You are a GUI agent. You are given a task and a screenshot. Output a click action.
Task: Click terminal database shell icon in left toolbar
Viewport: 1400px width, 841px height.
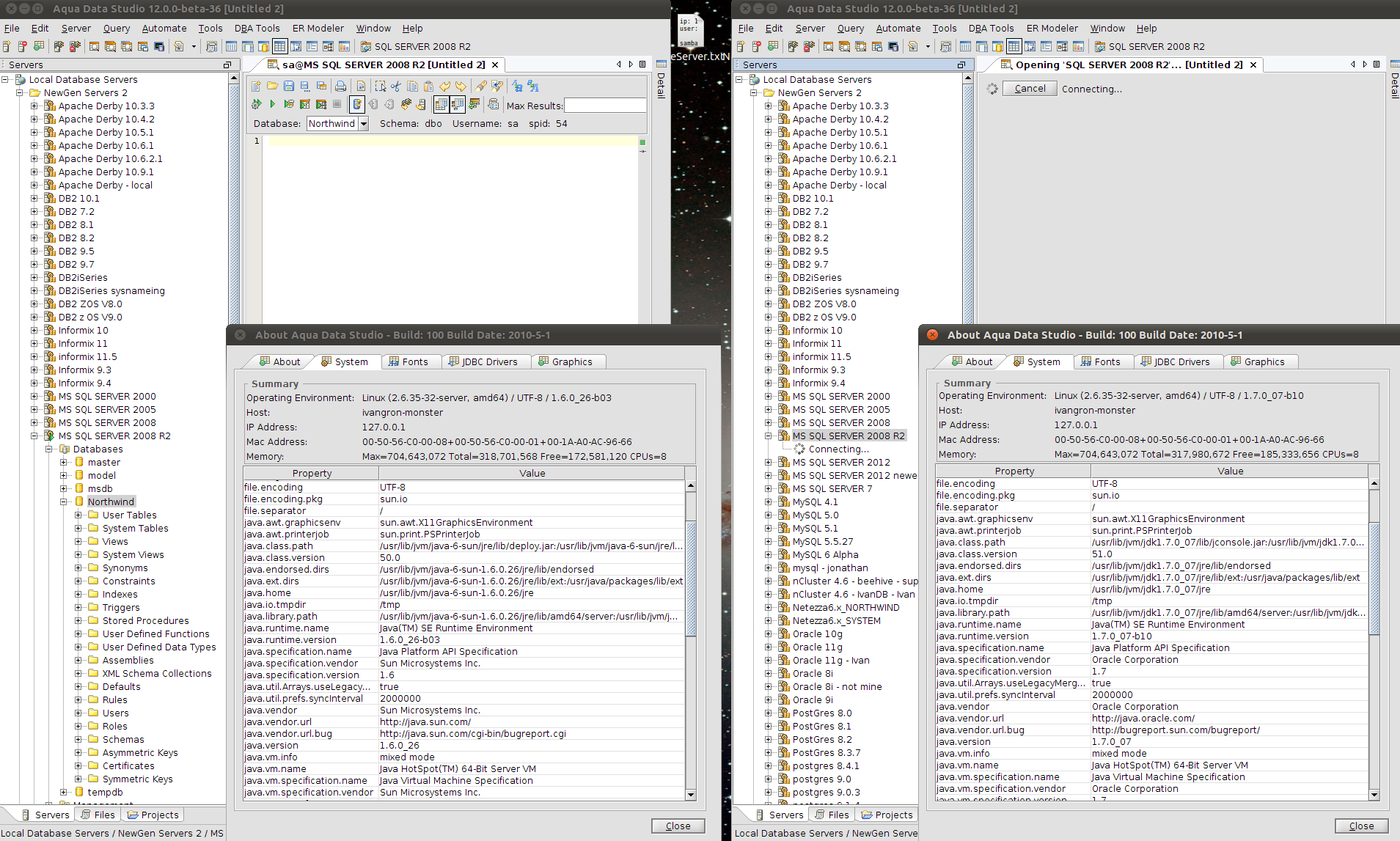pyautogui.click(x=159, y=46)
